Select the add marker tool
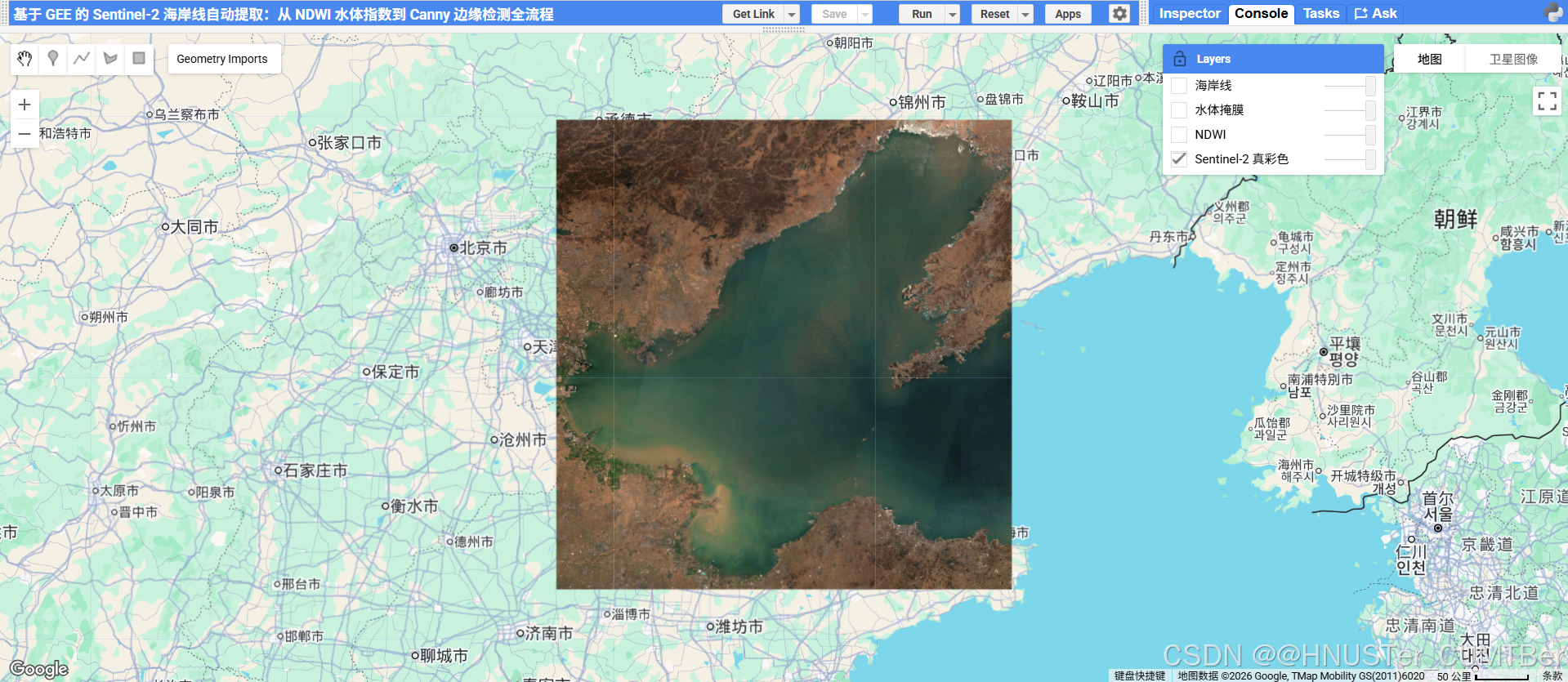Screen dimensions: 1568x682 click(x=53, y=58)
